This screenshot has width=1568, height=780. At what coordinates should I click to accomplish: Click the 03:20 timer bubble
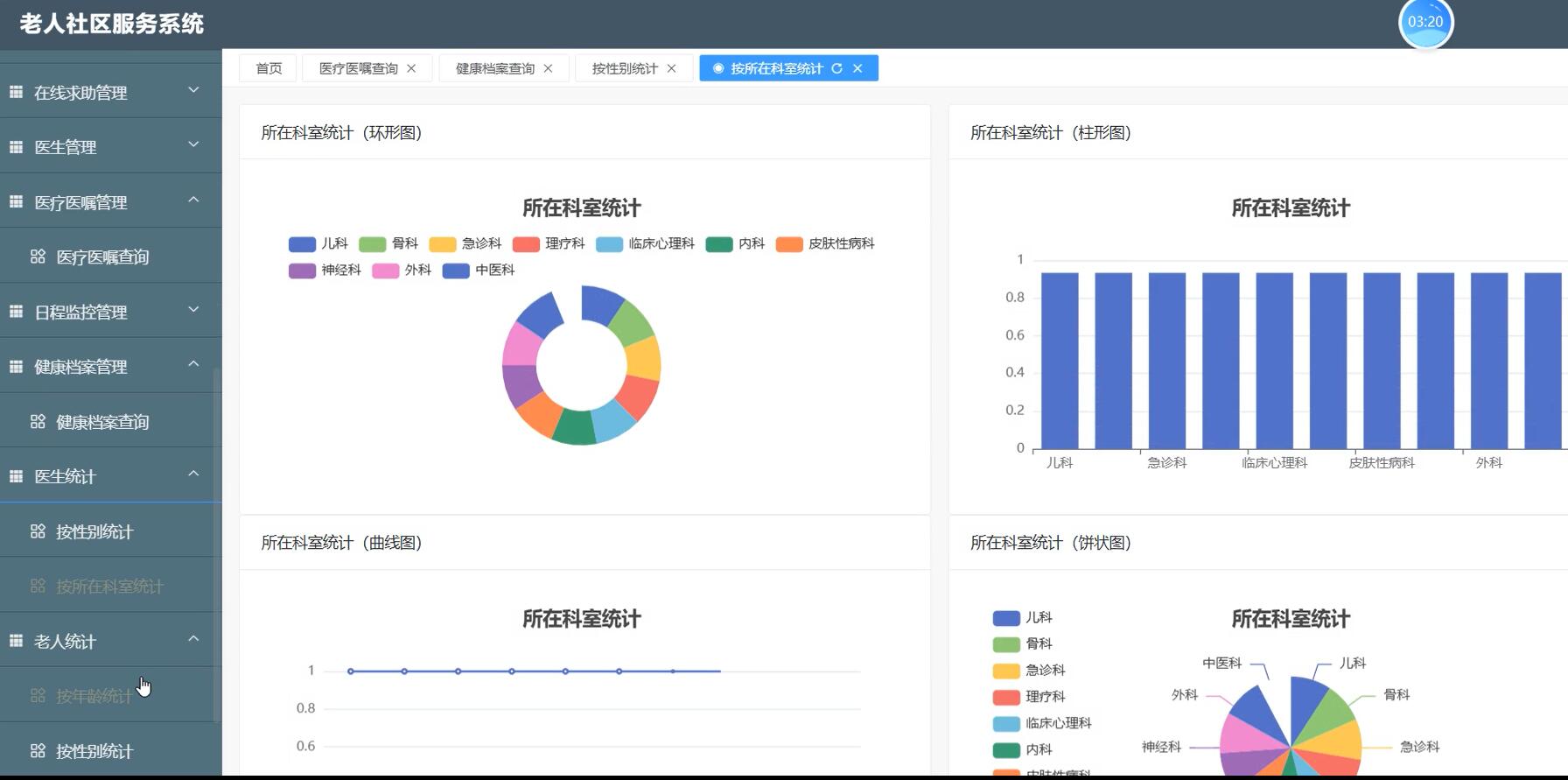point(1425,22)
